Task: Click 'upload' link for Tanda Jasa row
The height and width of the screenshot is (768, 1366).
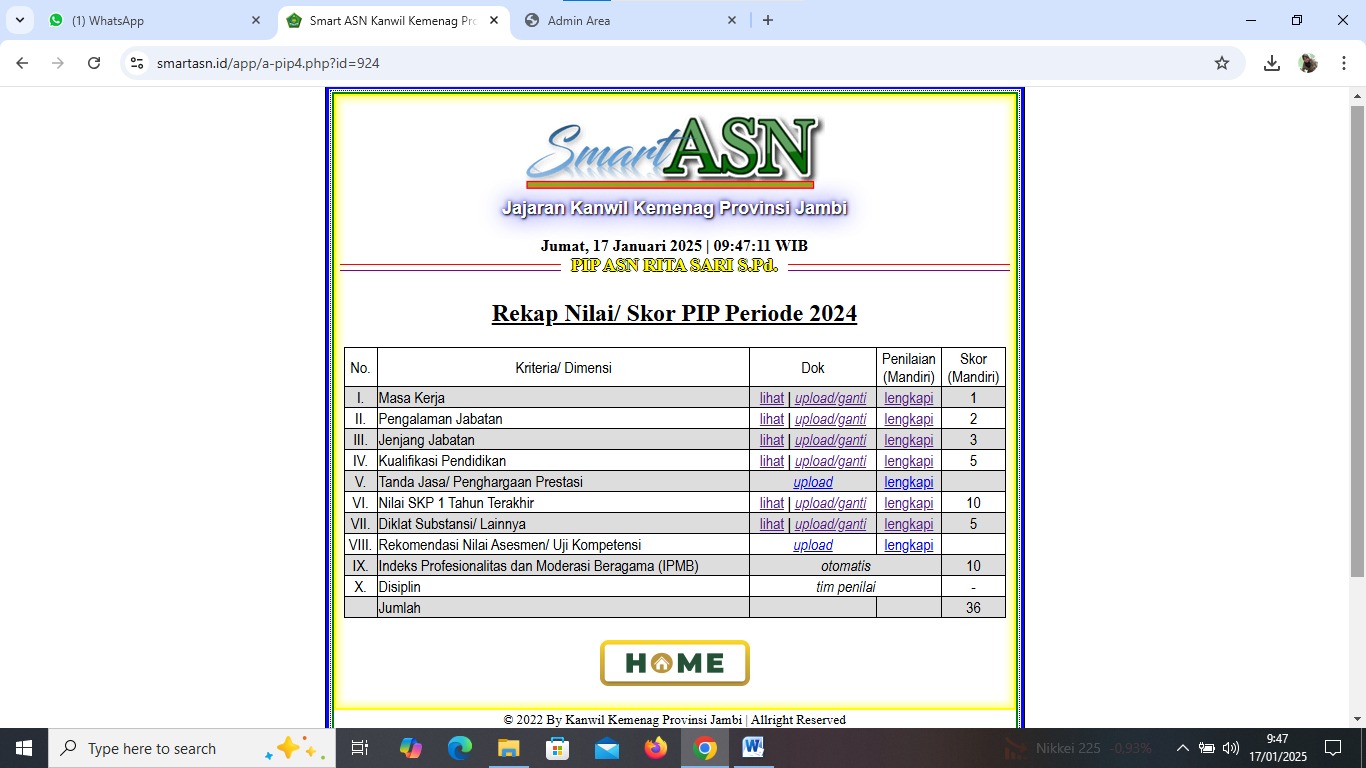Action: (812, 482)
